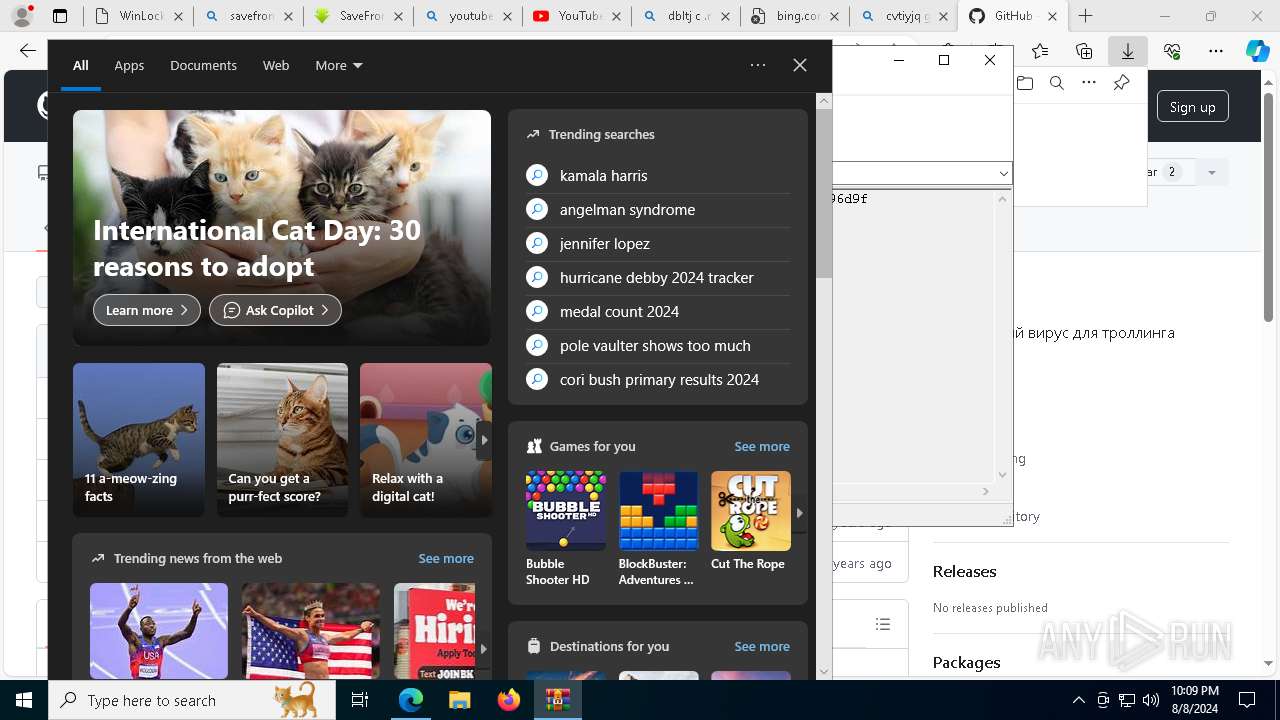
Task: Click the search panel vertical scrollbar
Action: pos(824,195)
